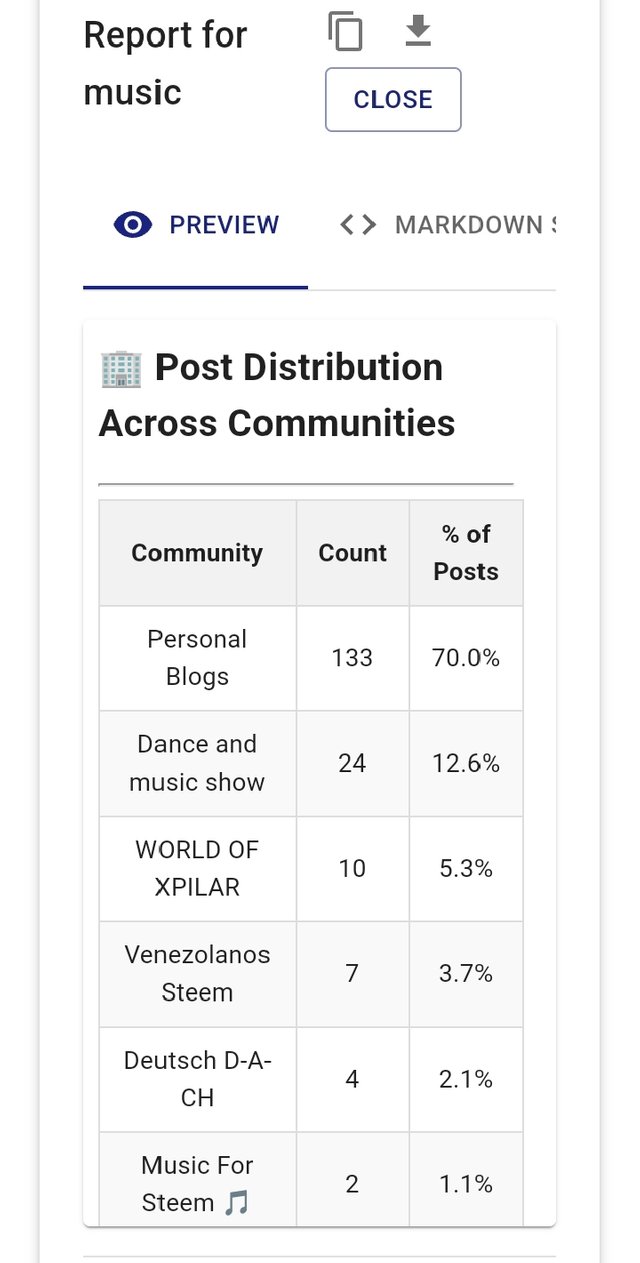This screenshot has width=640, height=1263.
Task: Click the Deutsch D-A-CH cell
Action: pos(197,1079)
